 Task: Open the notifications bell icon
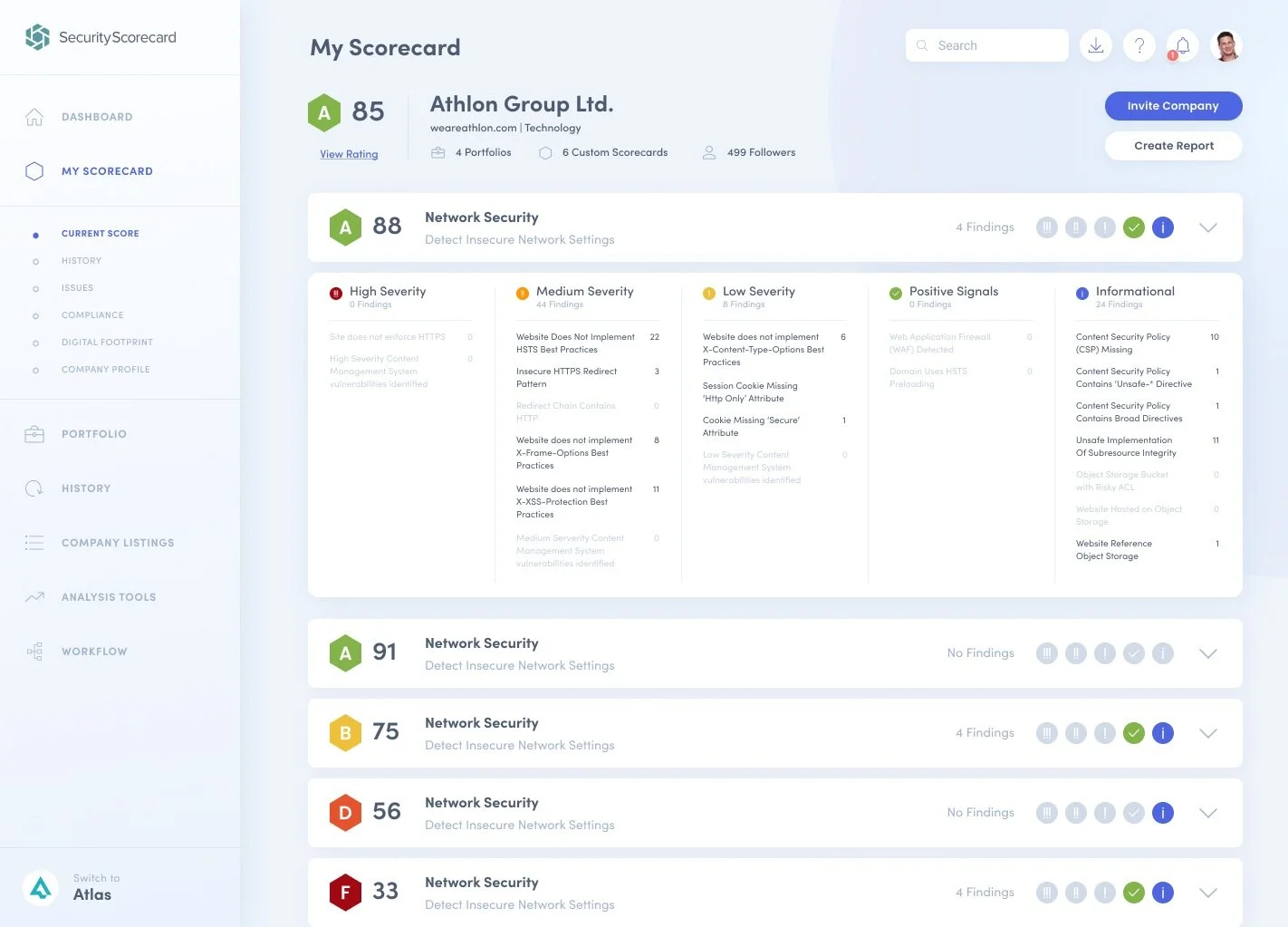[x=1183, y=45]
